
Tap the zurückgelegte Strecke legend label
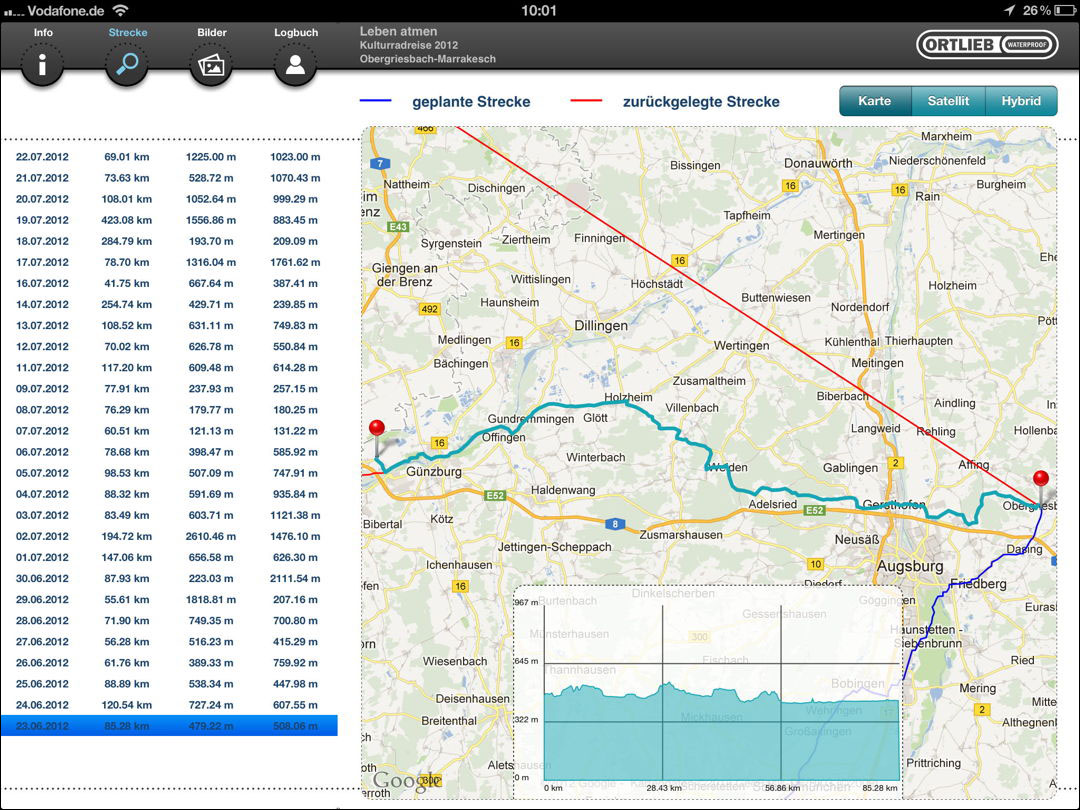701,102
